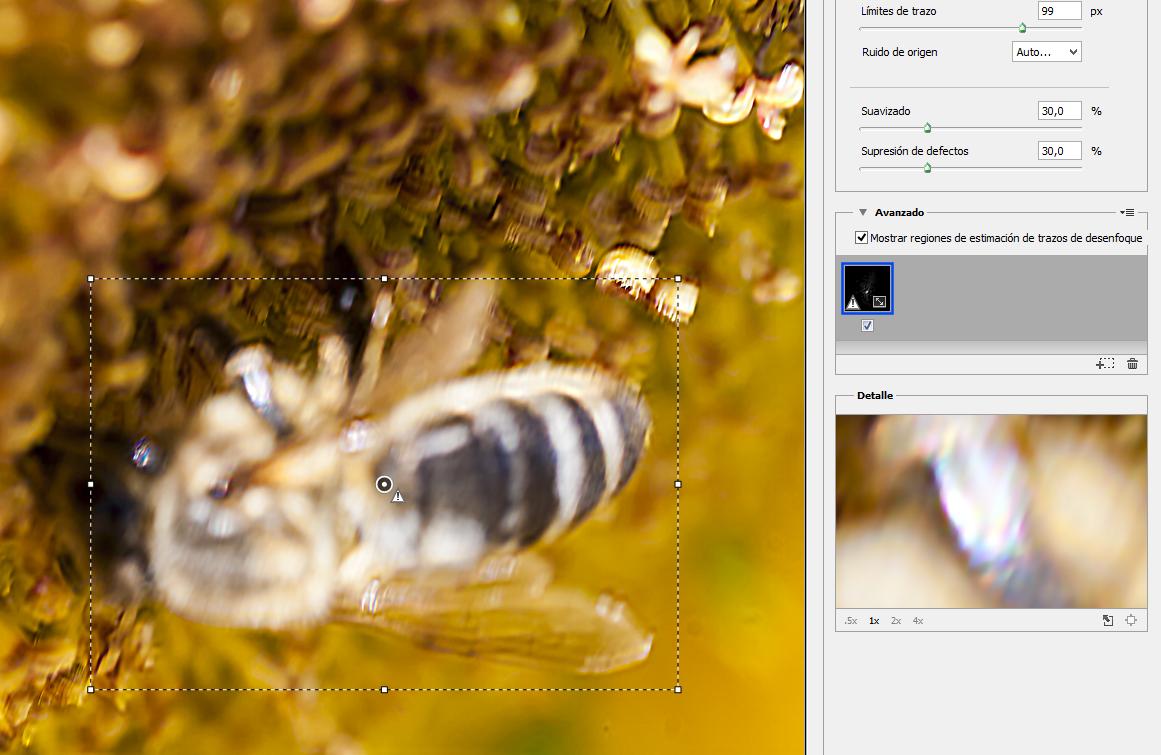
Task: Toggle the checkbox under the blur trace thumbnail
Action: coord(867,326)
